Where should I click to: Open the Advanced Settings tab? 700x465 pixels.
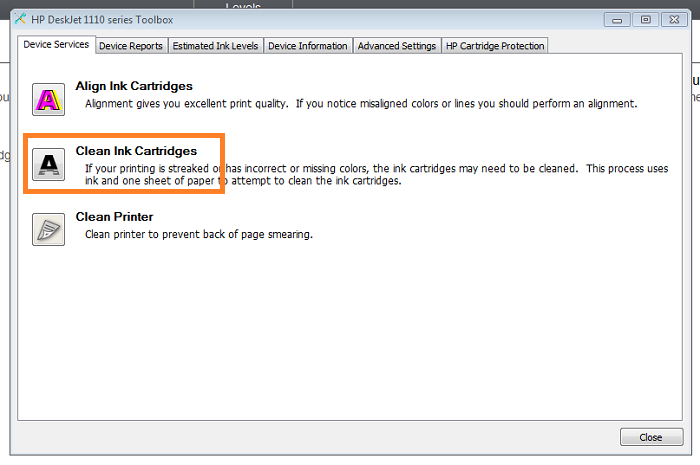(x=396, y=46)
